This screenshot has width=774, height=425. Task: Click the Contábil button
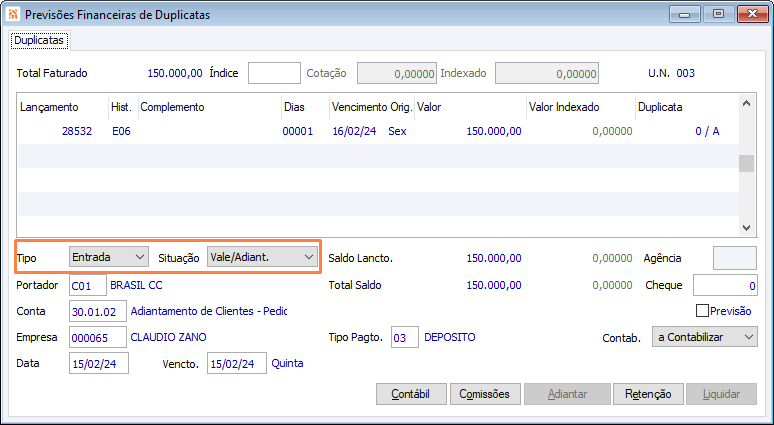pyautogui.click(x=411, y=394)
